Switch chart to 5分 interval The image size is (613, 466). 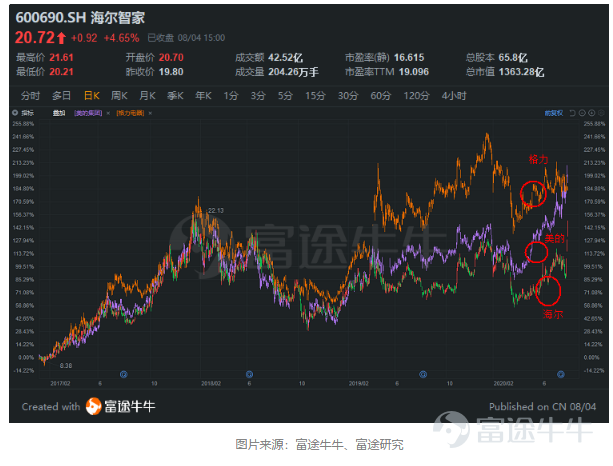click(x=285, y=96)
